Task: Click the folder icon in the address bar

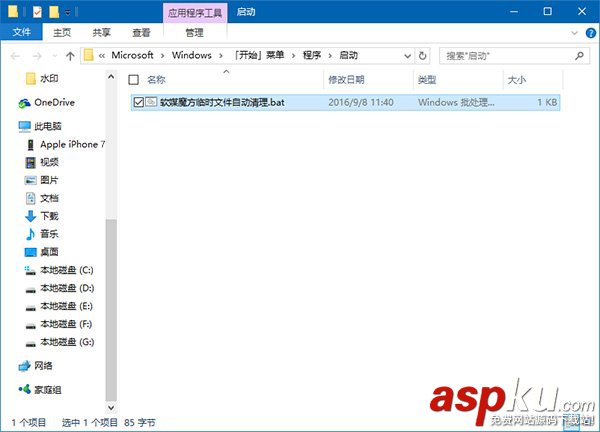Action: coord(88,55)
